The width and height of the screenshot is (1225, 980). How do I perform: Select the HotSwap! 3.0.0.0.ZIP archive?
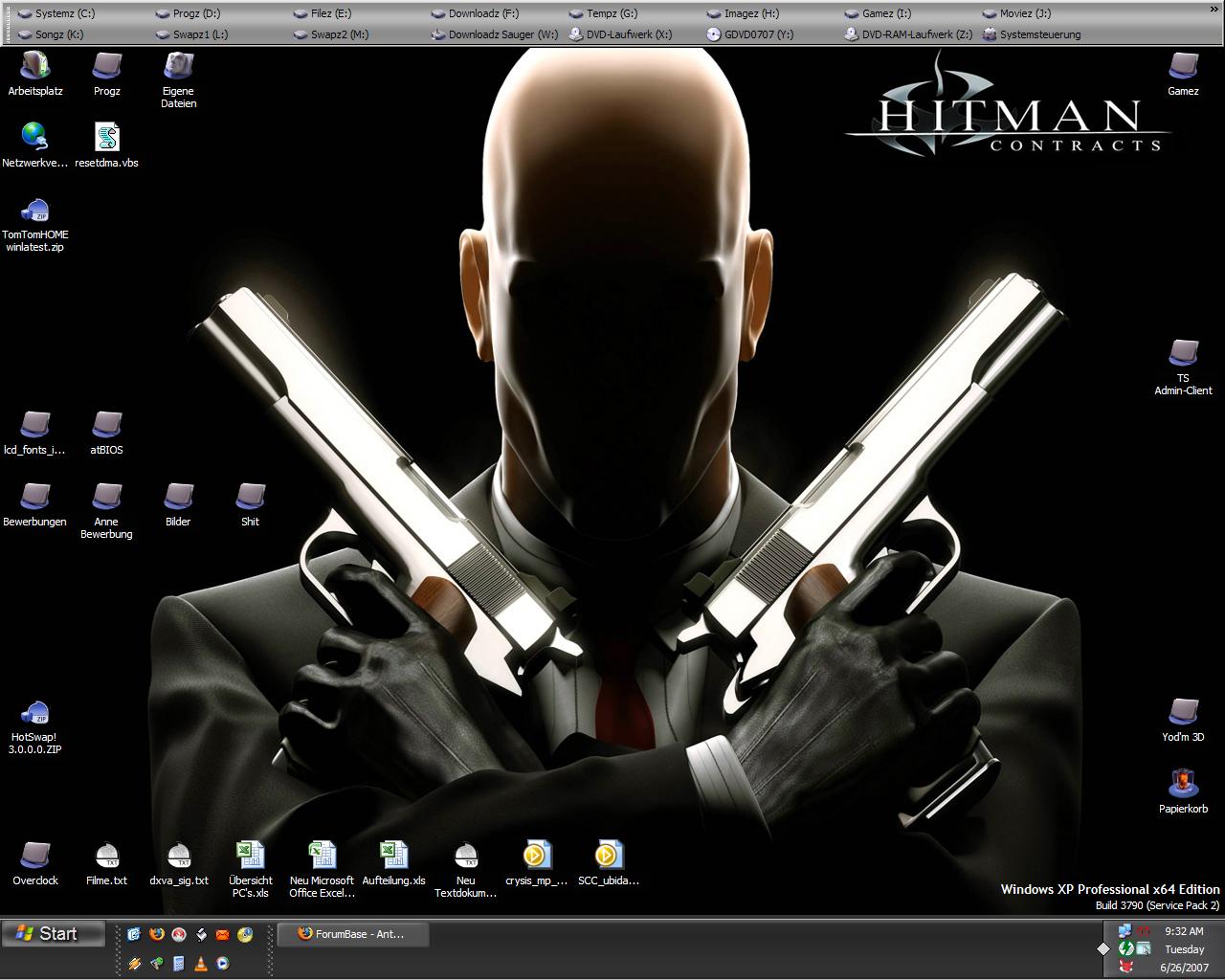[x=35, y=727]
